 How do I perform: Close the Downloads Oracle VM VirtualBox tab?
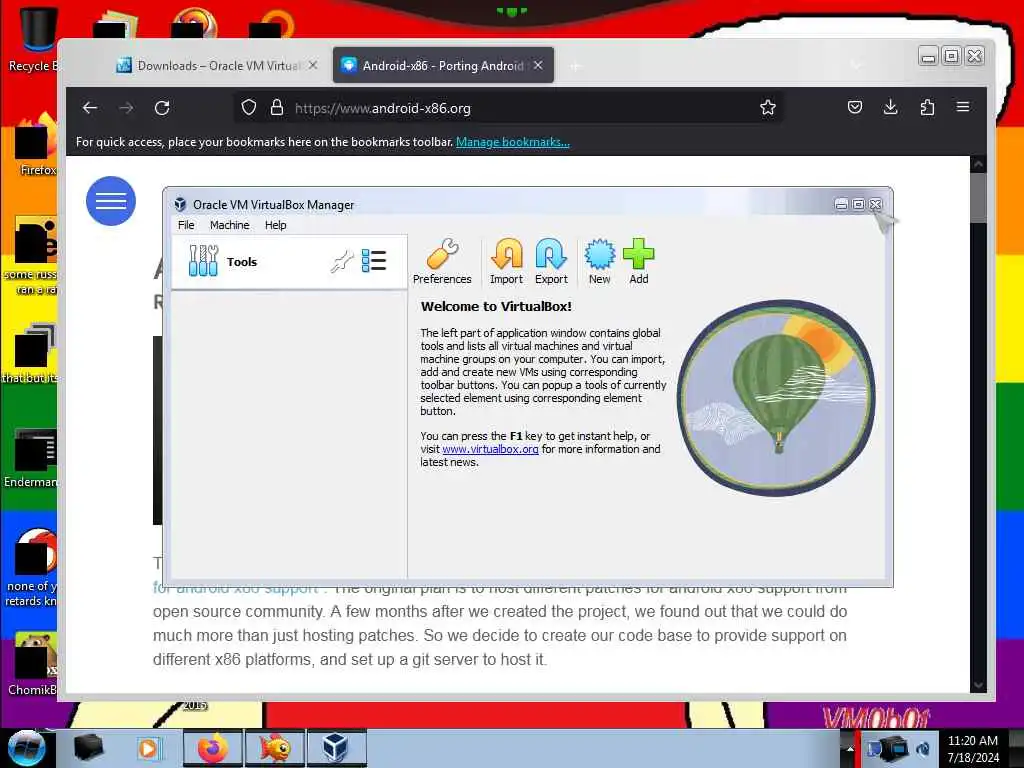[313, 65]
